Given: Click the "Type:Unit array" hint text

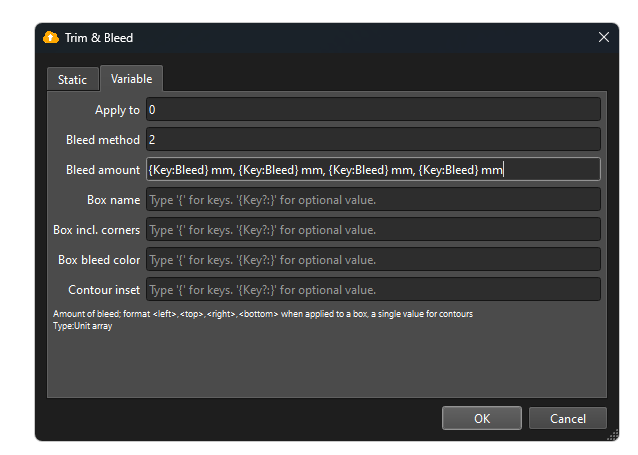Looking at the screenshot, I should 83,326.
